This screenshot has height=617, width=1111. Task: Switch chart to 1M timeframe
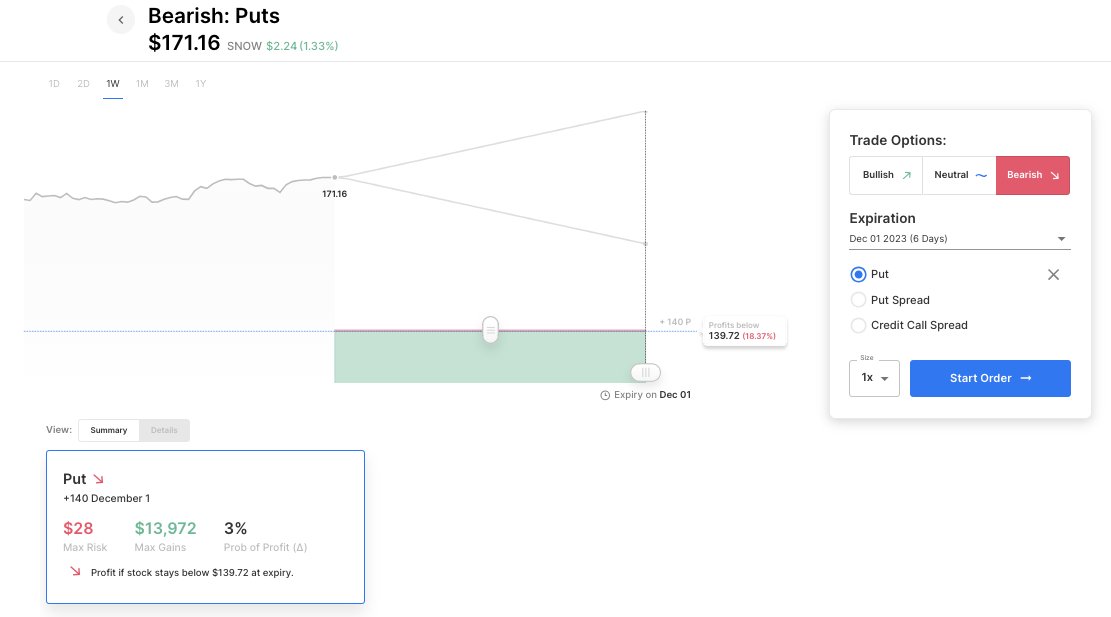(142, 84)
